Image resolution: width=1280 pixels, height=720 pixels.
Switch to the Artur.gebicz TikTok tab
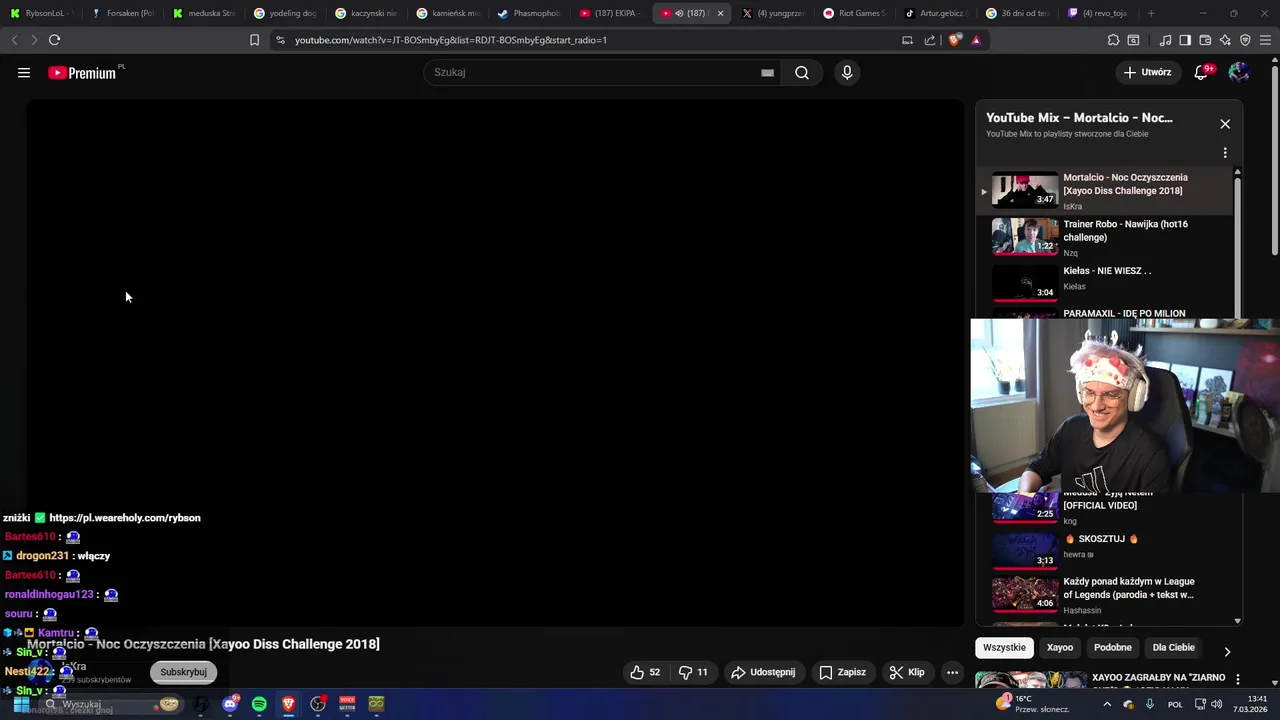[936, 13]
